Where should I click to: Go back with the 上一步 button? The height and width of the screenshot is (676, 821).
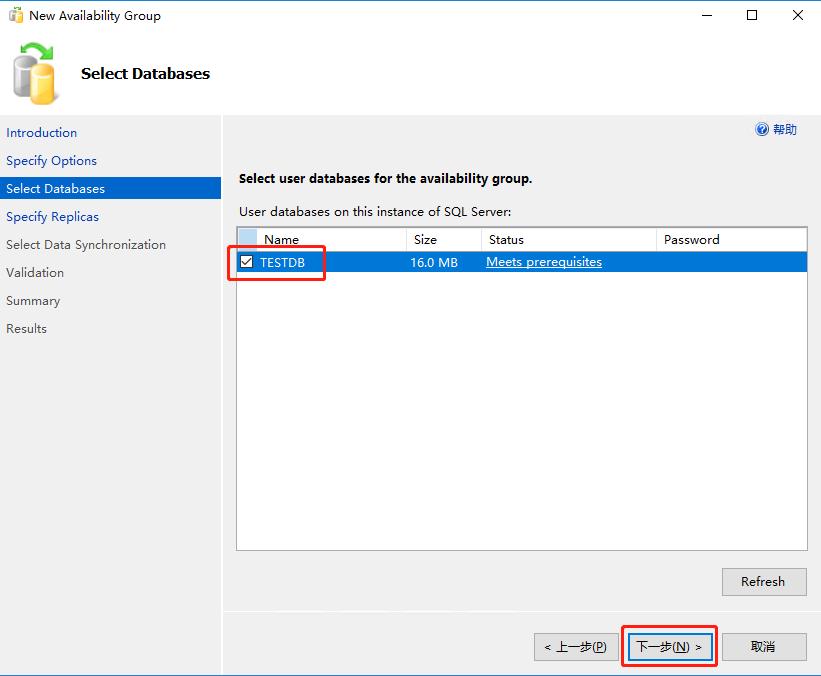pyautogui.click(x=575, y=647)
